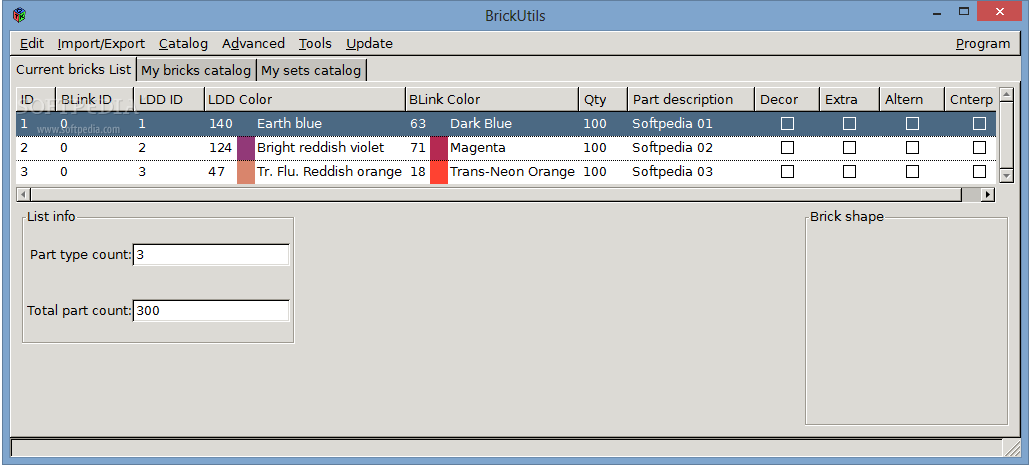Toggle Cnterp checkbox for Softpedia 03
The height and width of the screenshot is (465, 1029).
[x=979, y=172]
